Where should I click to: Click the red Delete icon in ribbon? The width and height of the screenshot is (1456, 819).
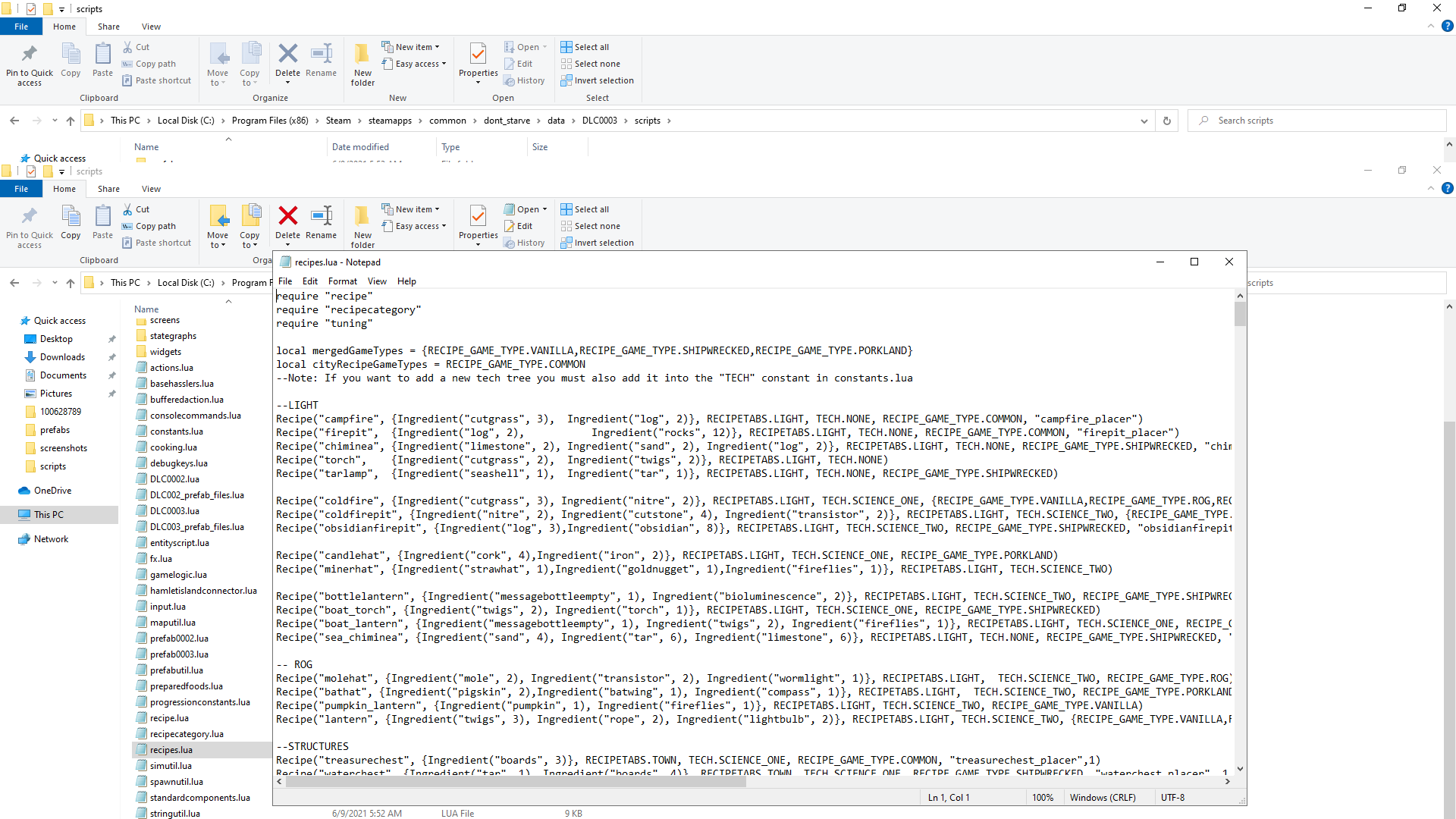coord(287,216)
